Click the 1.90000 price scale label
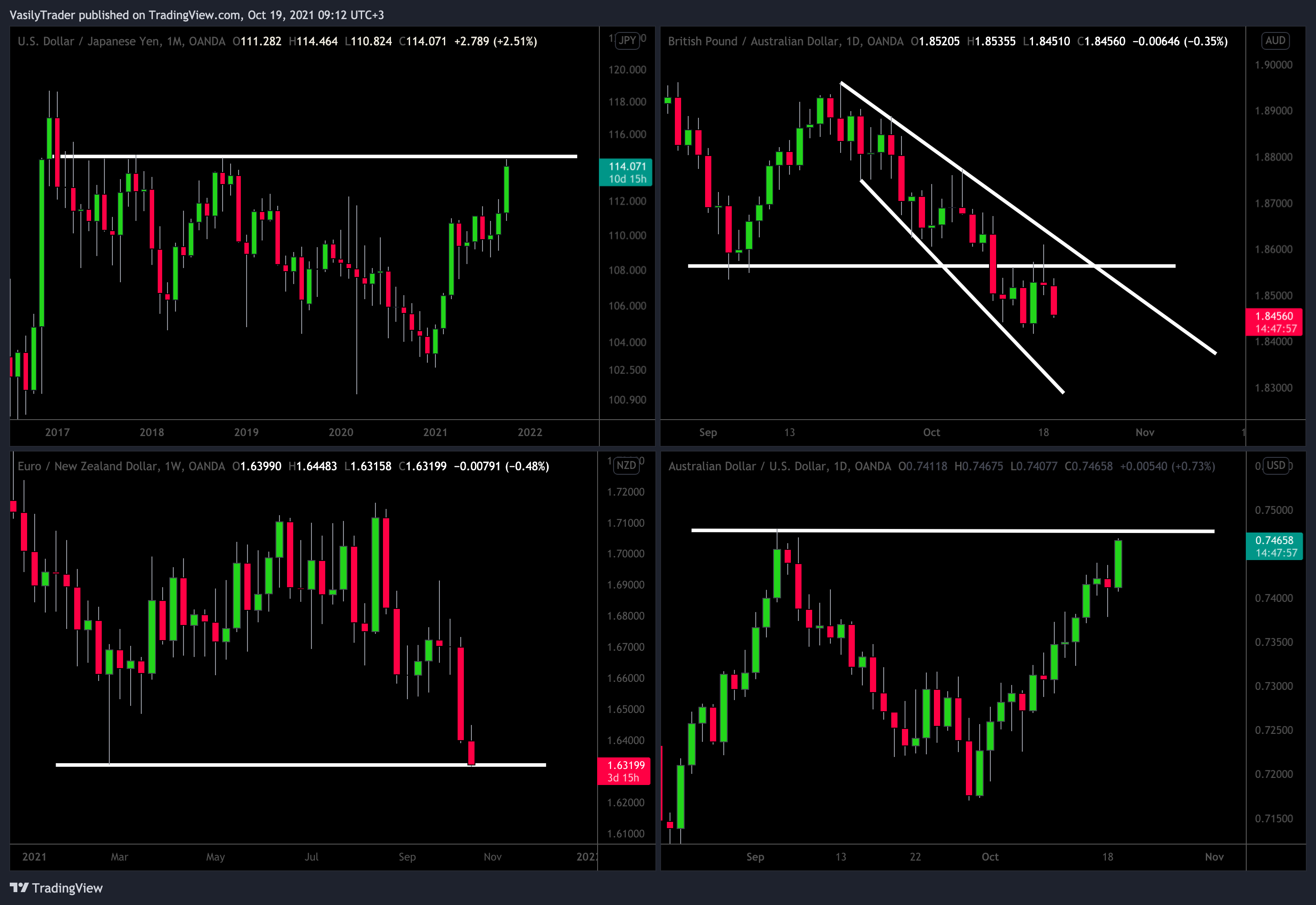Screen dimensions: 1316x905 click(1273, 64)
